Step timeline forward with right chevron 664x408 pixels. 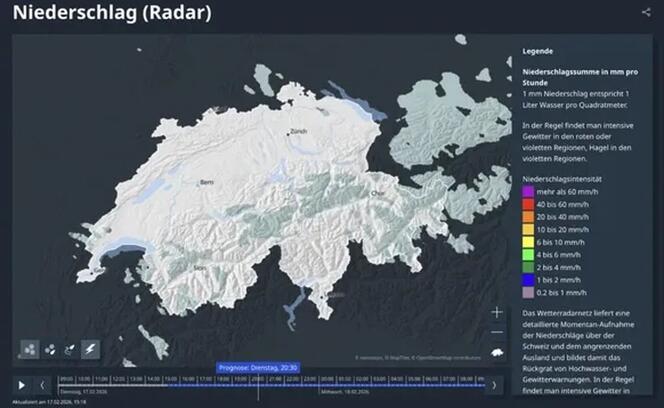pyautogui.click(x=493, y=384)
